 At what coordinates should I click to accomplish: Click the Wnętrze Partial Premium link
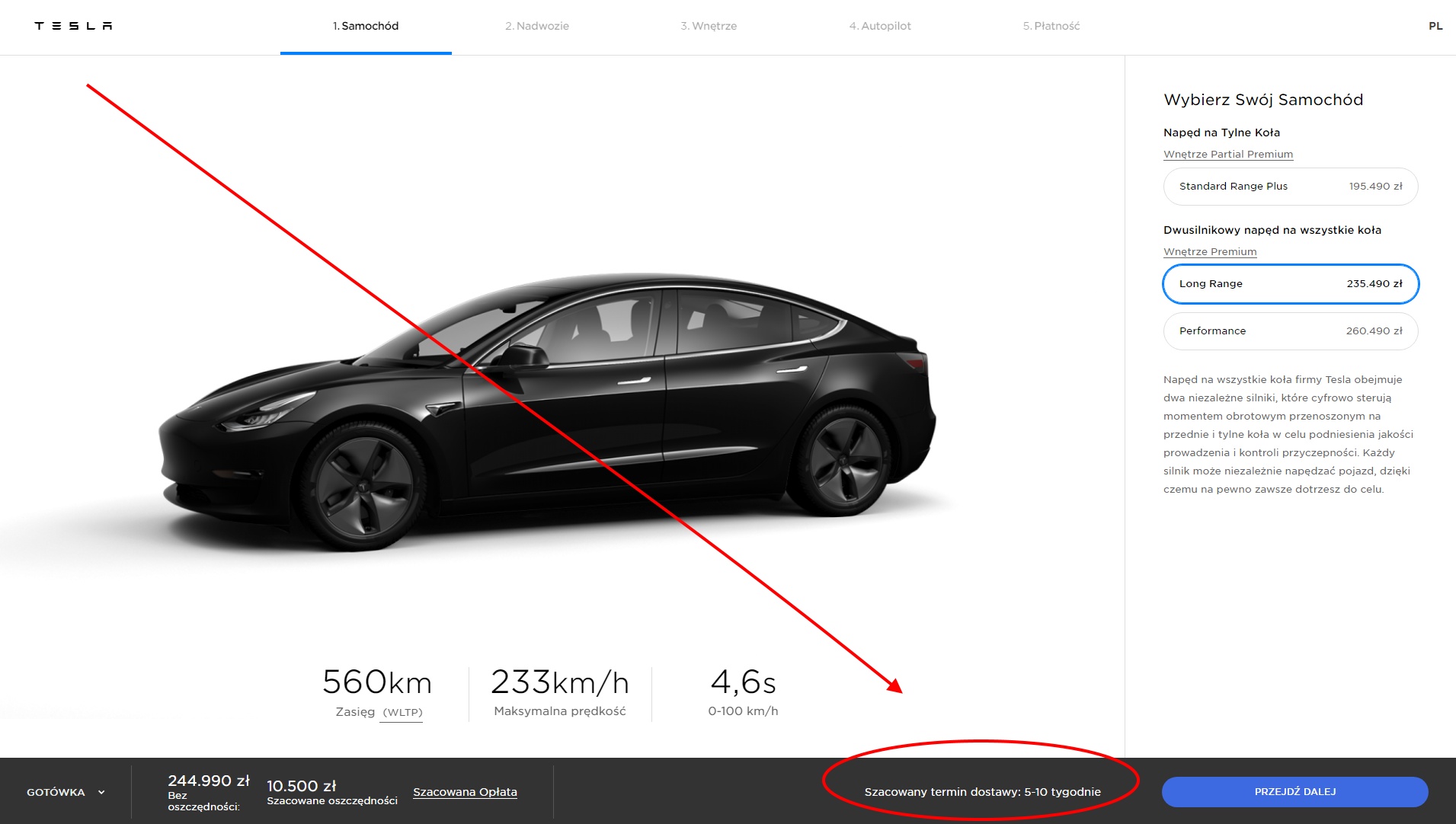click(x=1228, y=154)
